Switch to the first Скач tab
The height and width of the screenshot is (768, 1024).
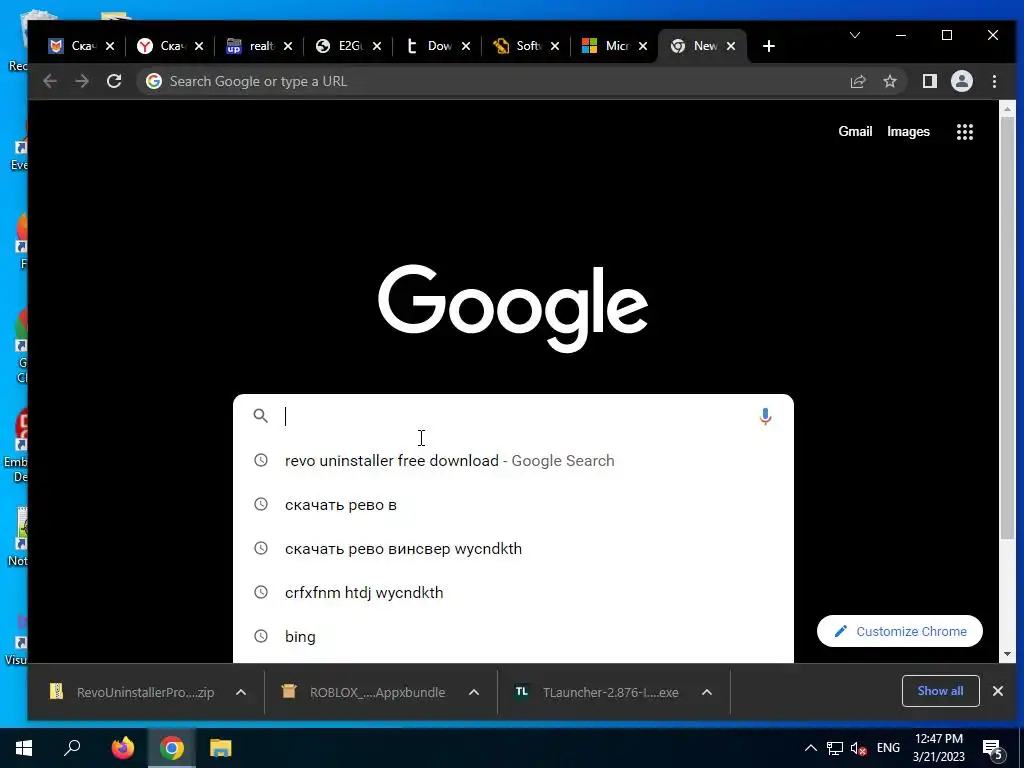(82, 46)
